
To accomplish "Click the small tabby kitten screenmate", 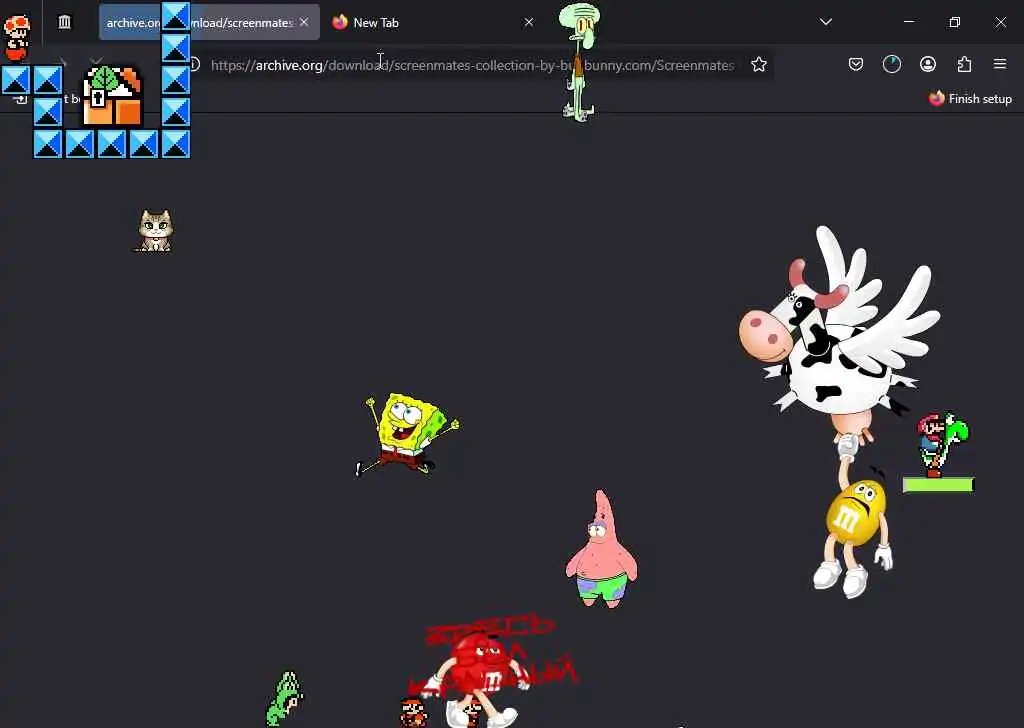I will pos(155,230).
